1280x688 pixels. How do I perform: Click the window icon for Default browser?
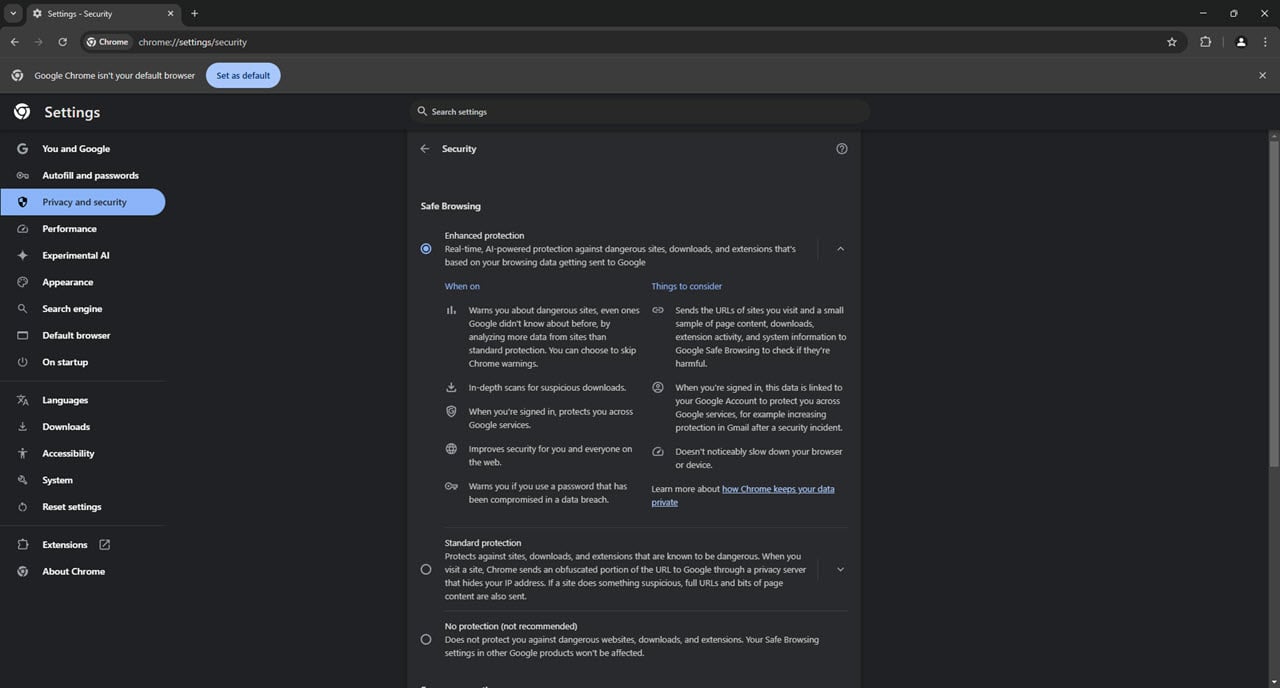(22, 336)
